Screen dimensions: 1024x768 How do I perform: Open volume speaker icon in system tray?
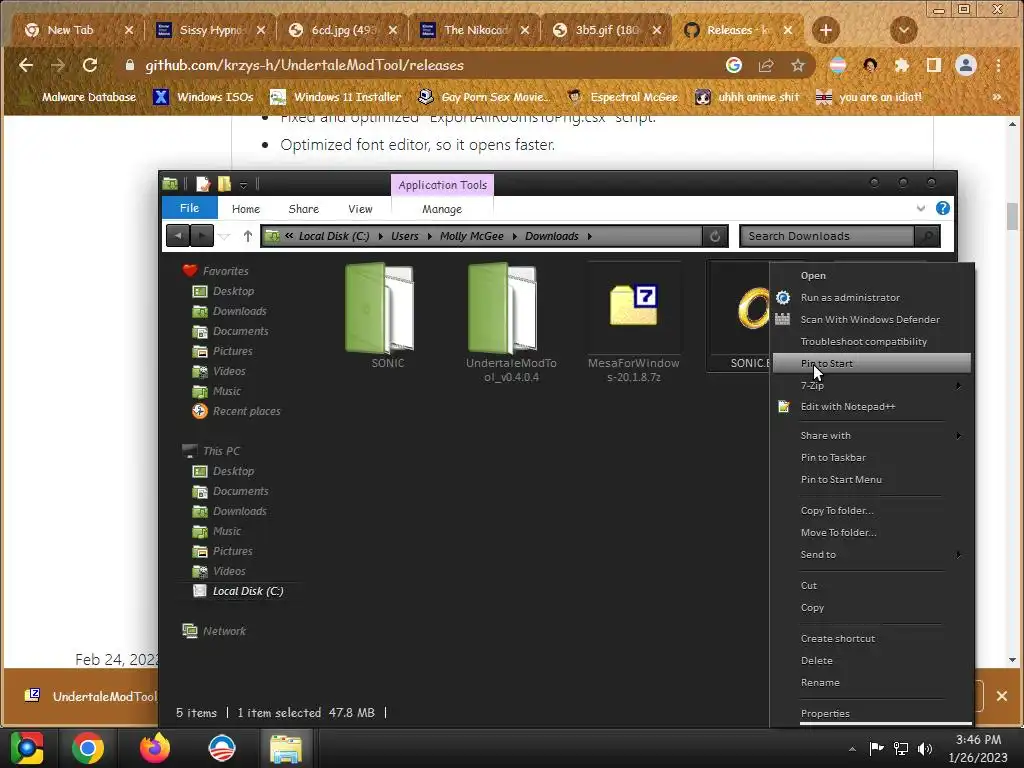(925, 748)
